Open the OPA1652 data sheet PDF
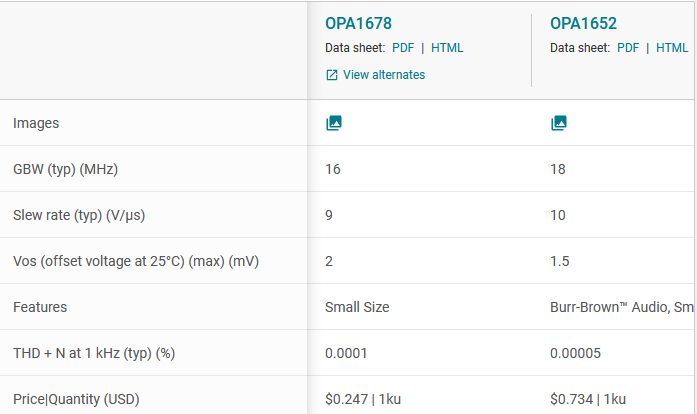The image size is (697, 414). click(x=628, y=48)
